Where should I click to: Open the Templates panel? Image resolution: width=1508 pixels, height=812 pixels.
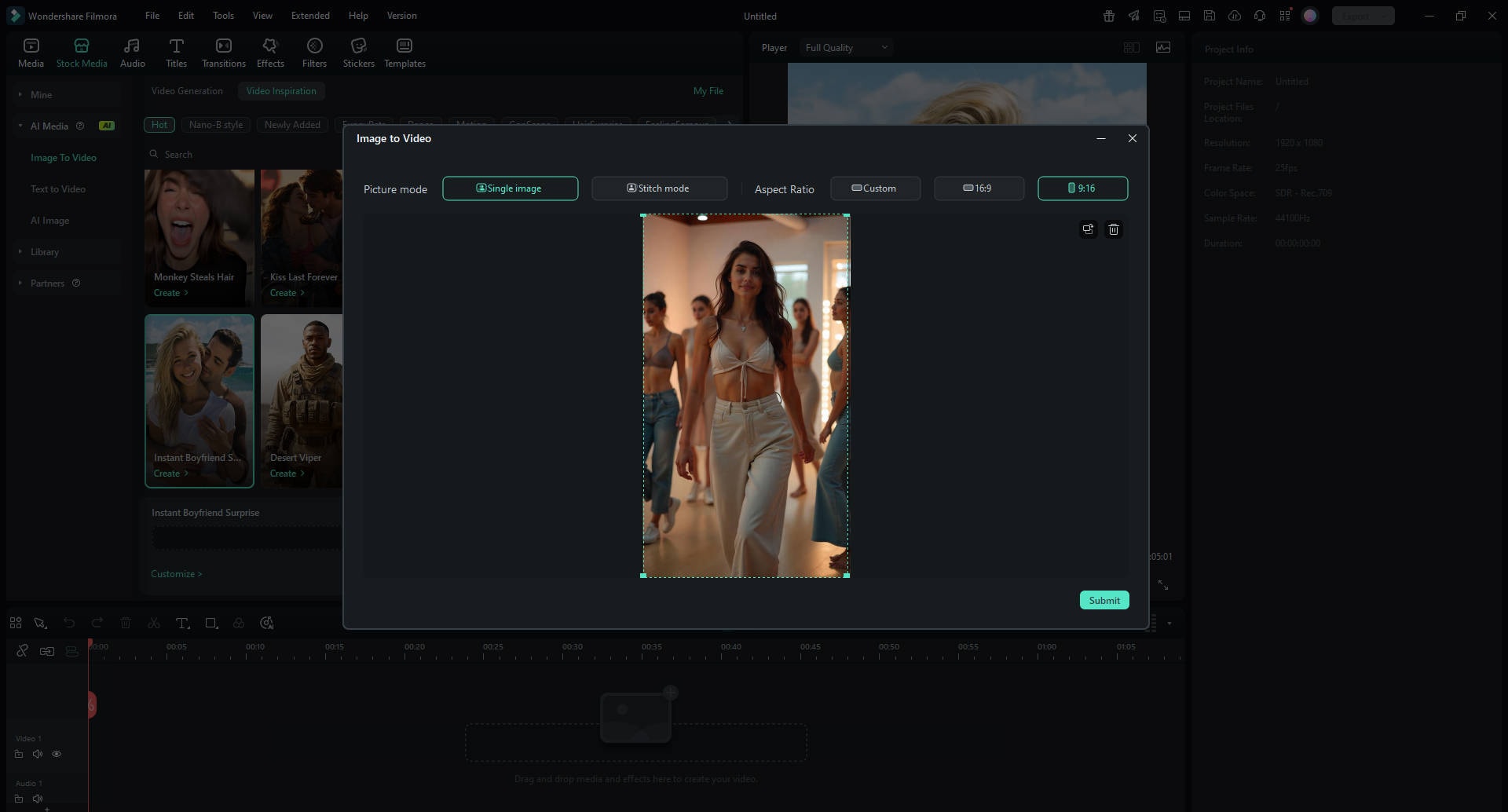(x=404, y=53)
